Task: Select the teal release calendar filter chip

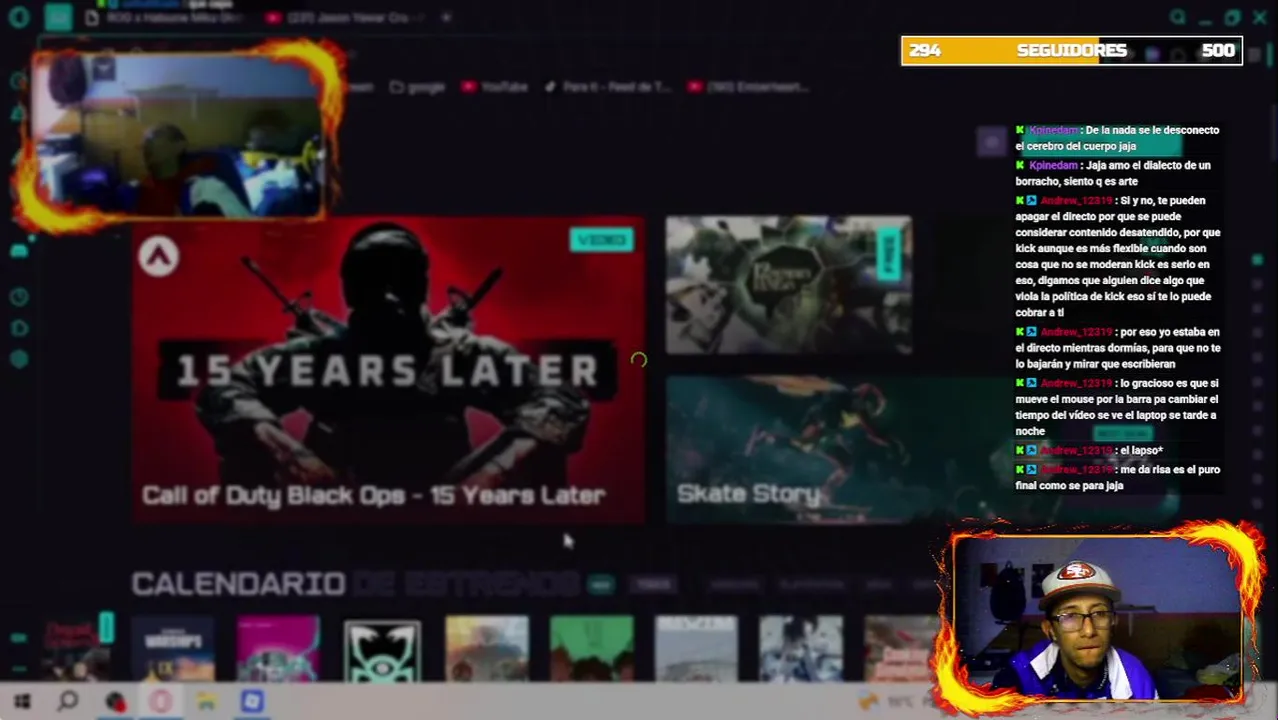Action: [x=600, y=585]
